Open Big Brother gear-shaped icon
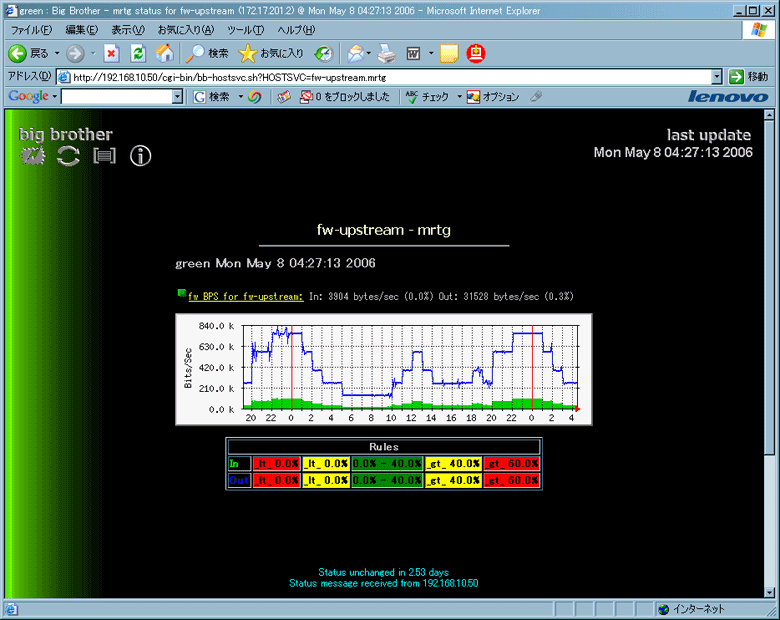Viewport: 780px width, 620px height. 33,155
